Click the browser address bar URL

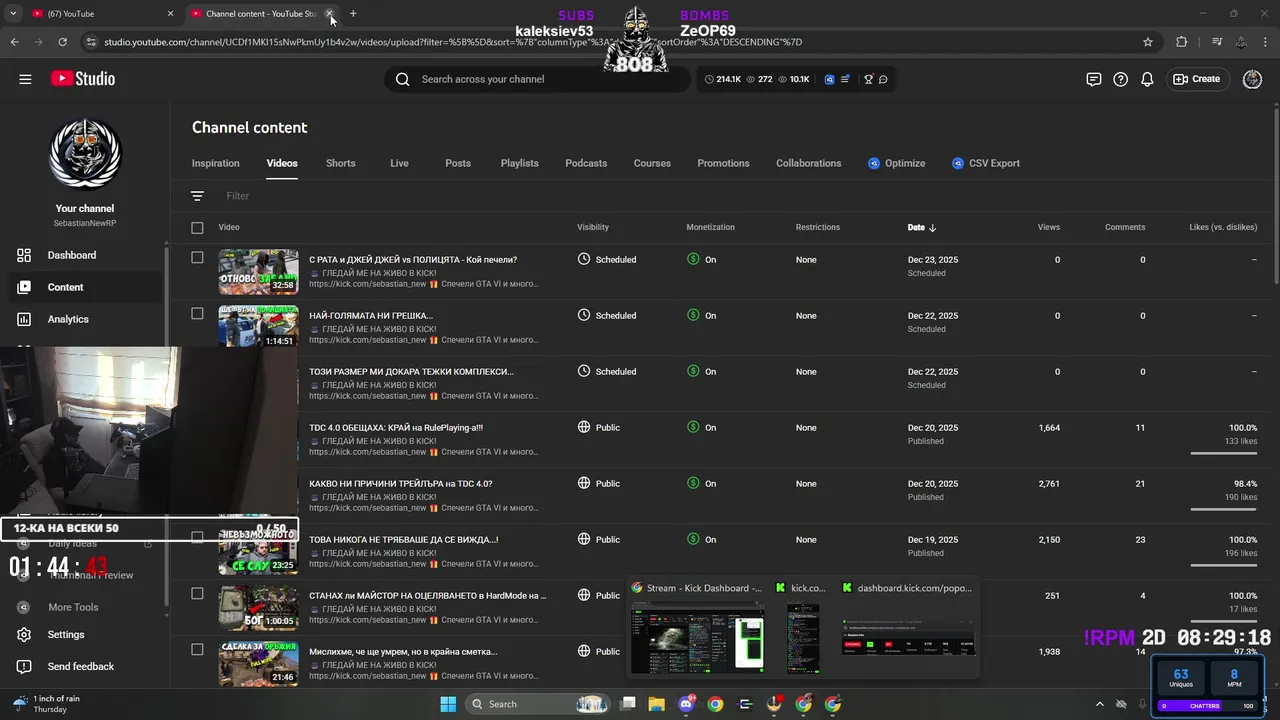click(453, 42)
